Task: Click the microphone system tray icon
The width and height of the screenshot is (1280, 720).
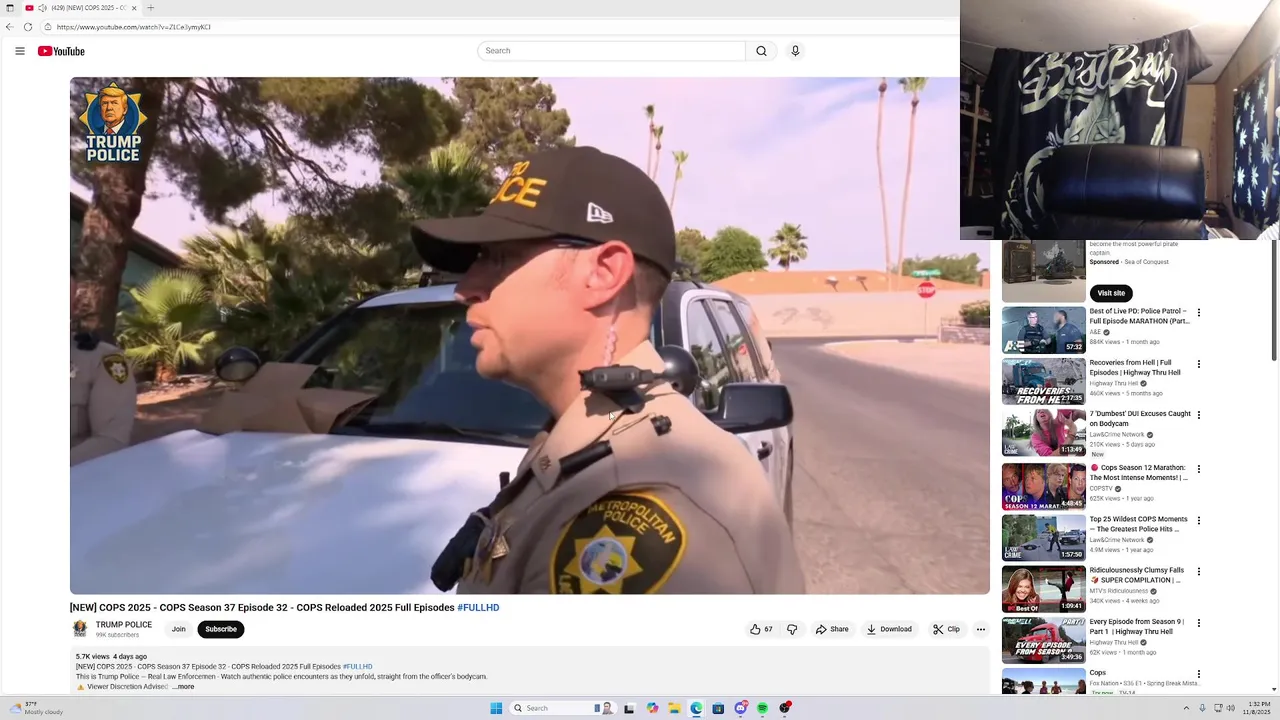Action: pos(1203,708)
